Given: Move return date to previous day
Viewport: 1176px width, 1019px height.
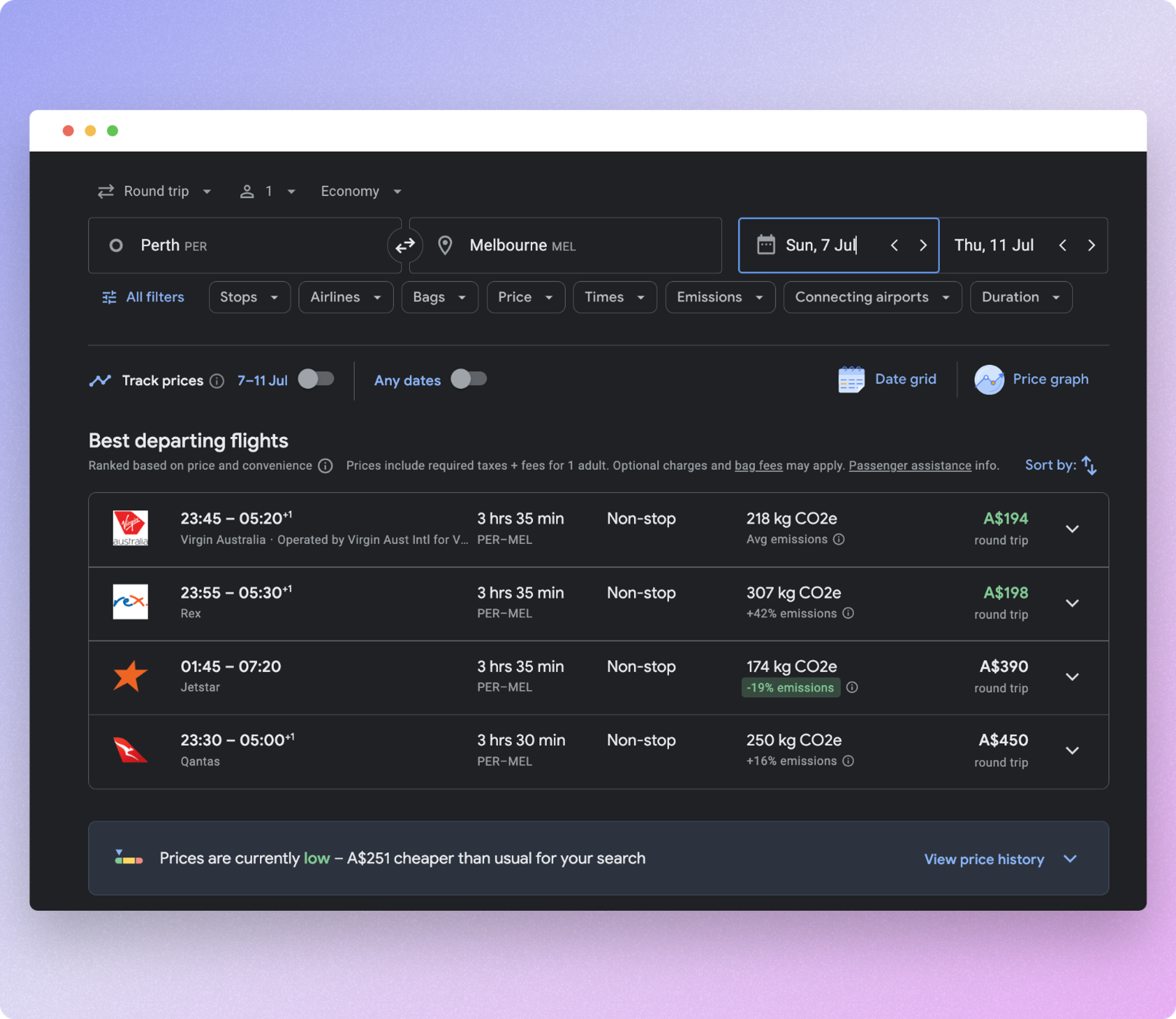Looking at the screenshot, I should pos(1063,246).
